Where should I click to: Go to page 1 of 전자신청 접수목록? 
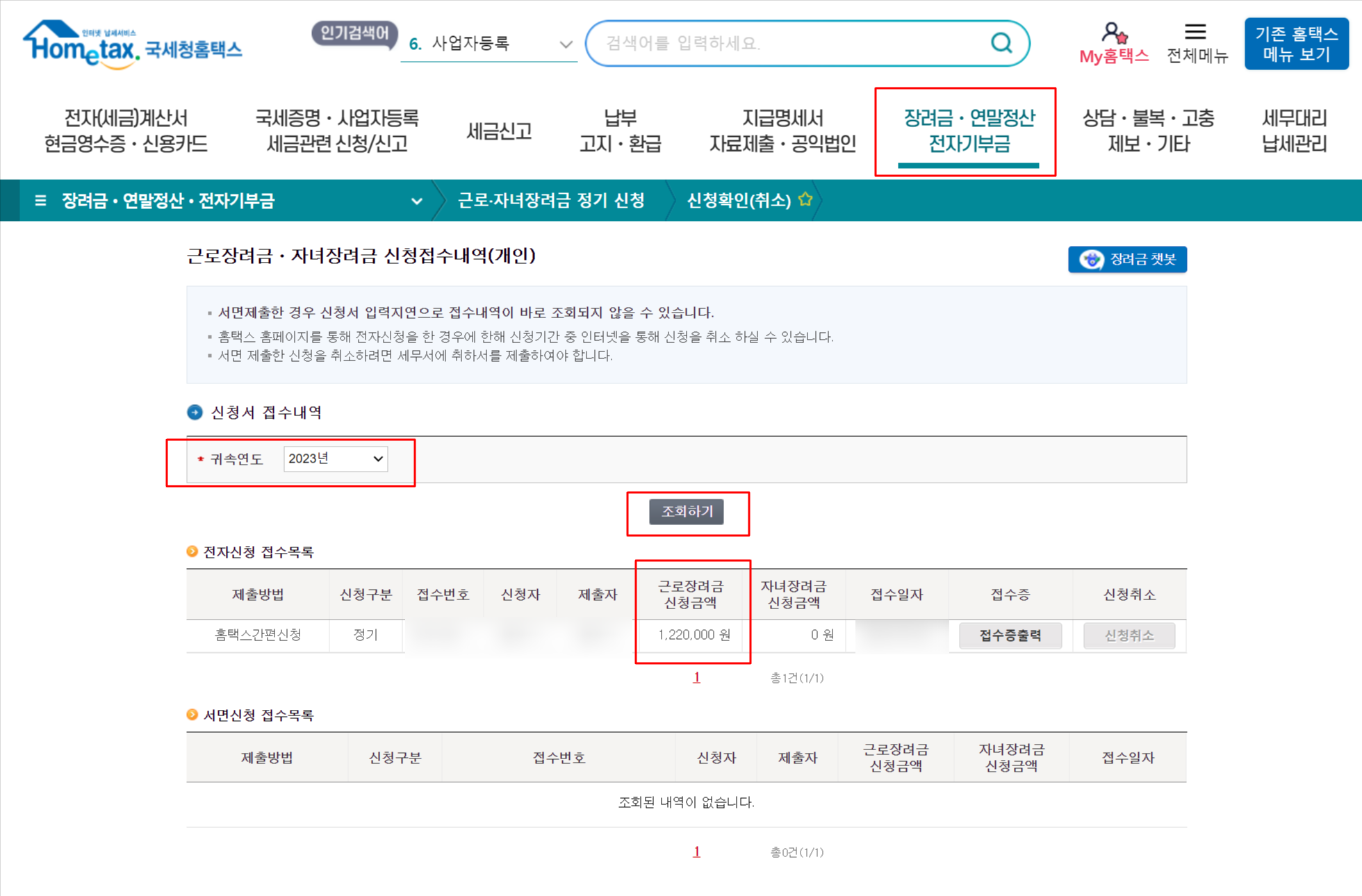(696, 678)
